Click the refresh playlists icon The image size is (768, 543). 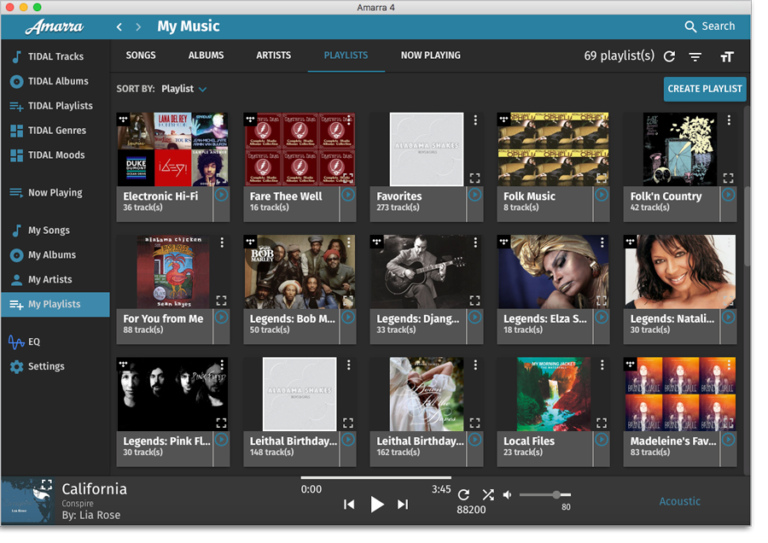tap(669, 57)
